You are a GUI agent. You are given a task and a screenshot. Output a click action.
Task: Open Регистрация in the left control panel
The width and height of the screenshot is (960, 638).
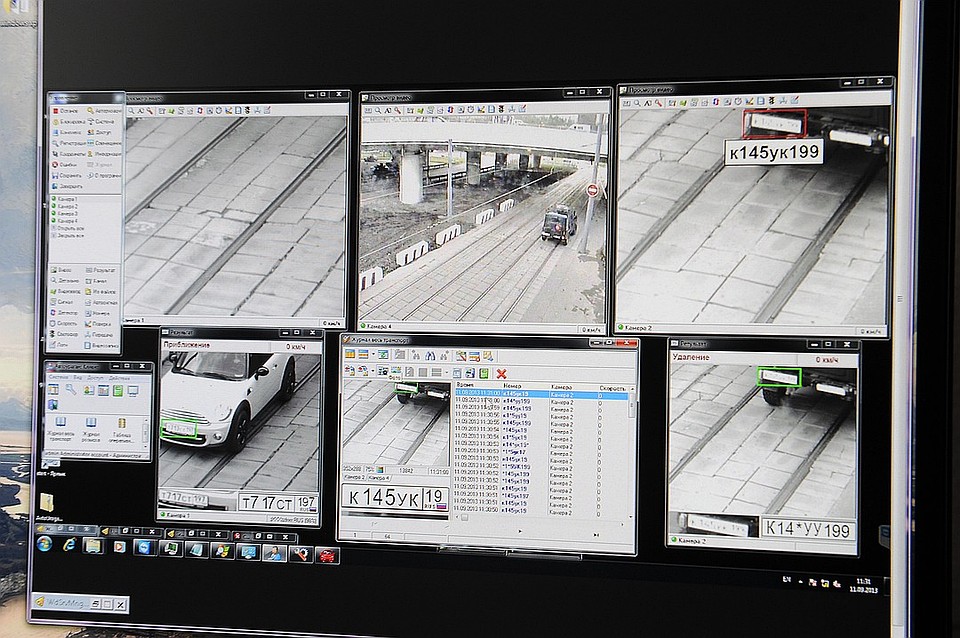pos(69,143)
